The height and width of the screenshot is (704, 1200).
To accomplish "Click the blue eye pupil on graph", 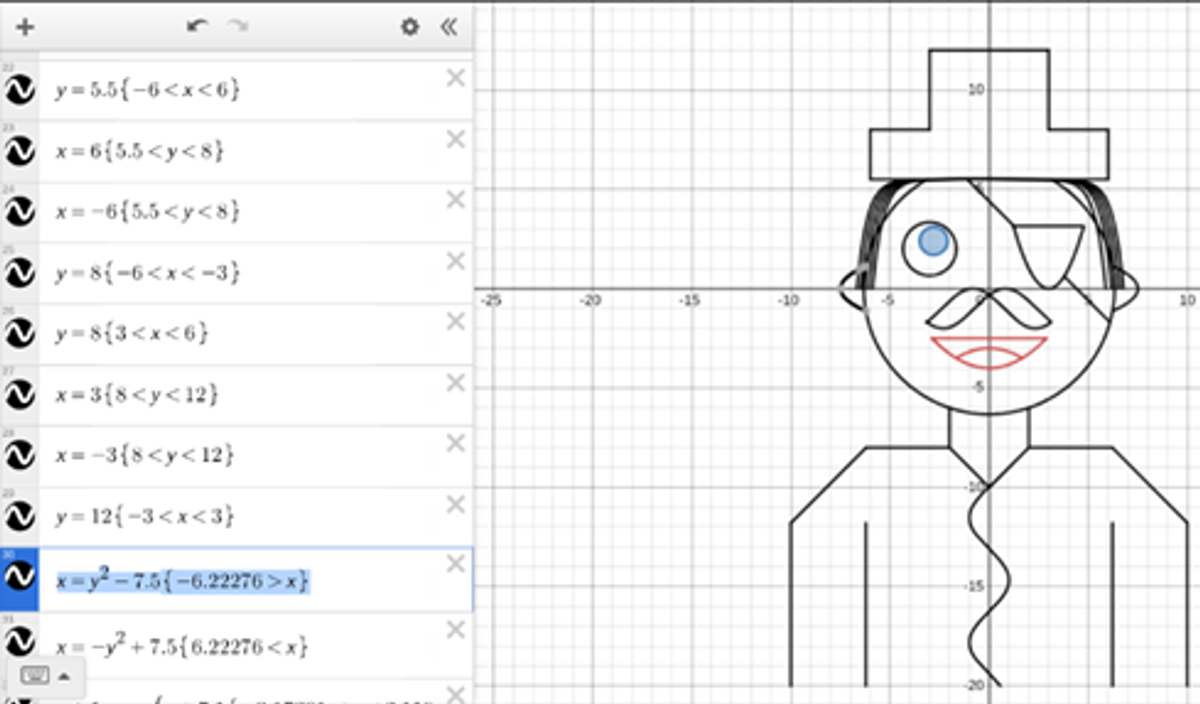I will (933, 241).
